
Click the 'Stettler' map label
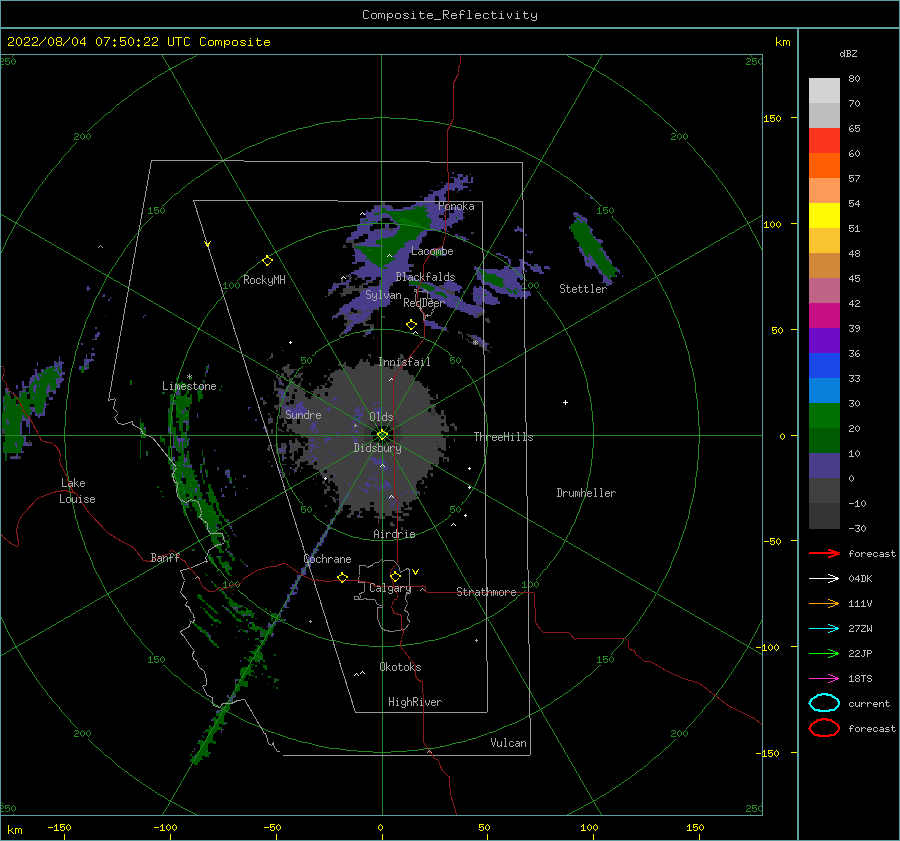pos(583,289)
